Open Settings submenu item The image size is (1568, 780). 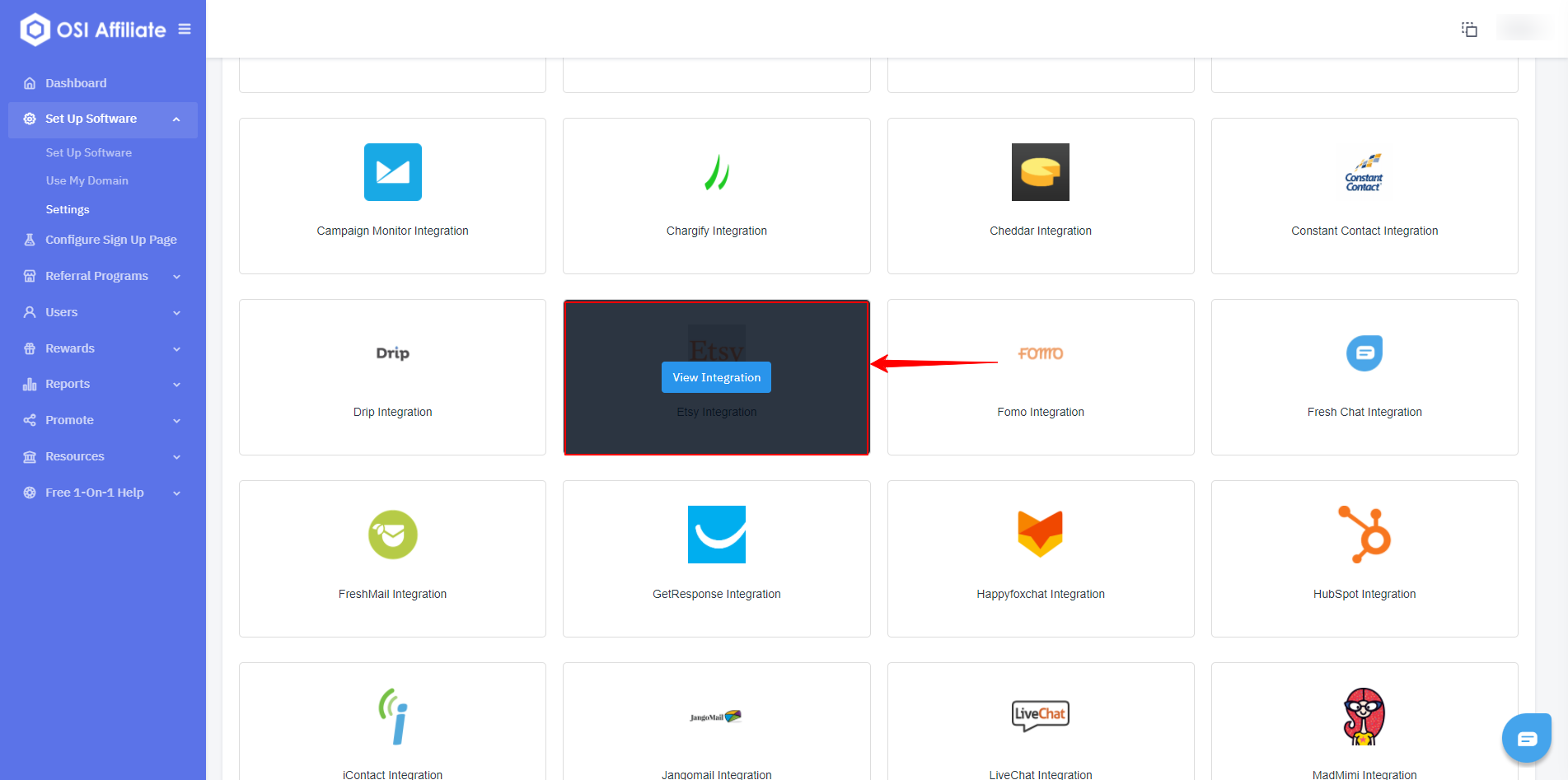point(68,209)
